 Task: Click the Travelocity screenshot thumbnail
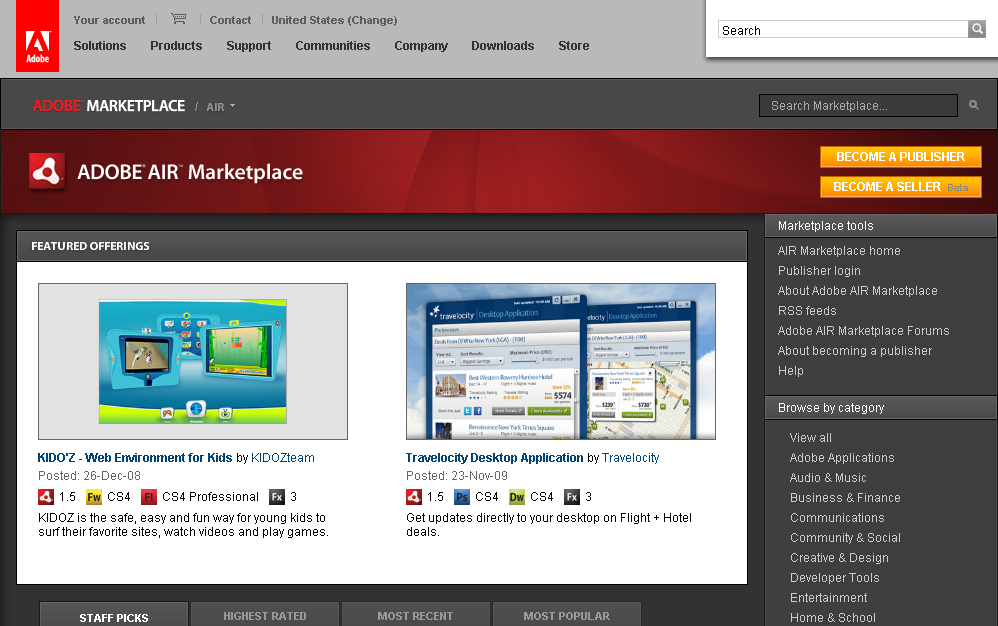561,361
